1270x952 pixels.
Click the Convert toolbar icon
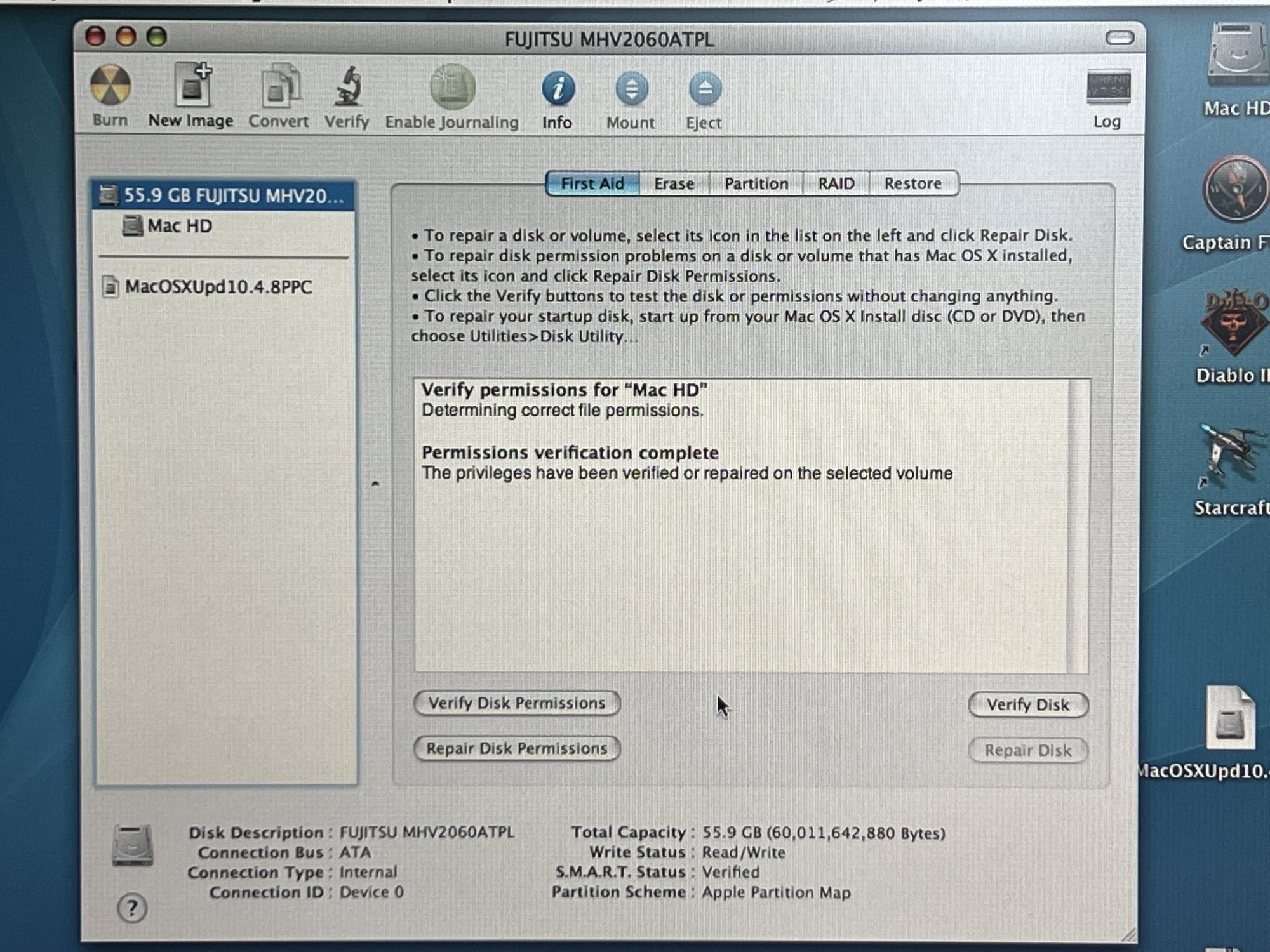click(x=279, y=87)
